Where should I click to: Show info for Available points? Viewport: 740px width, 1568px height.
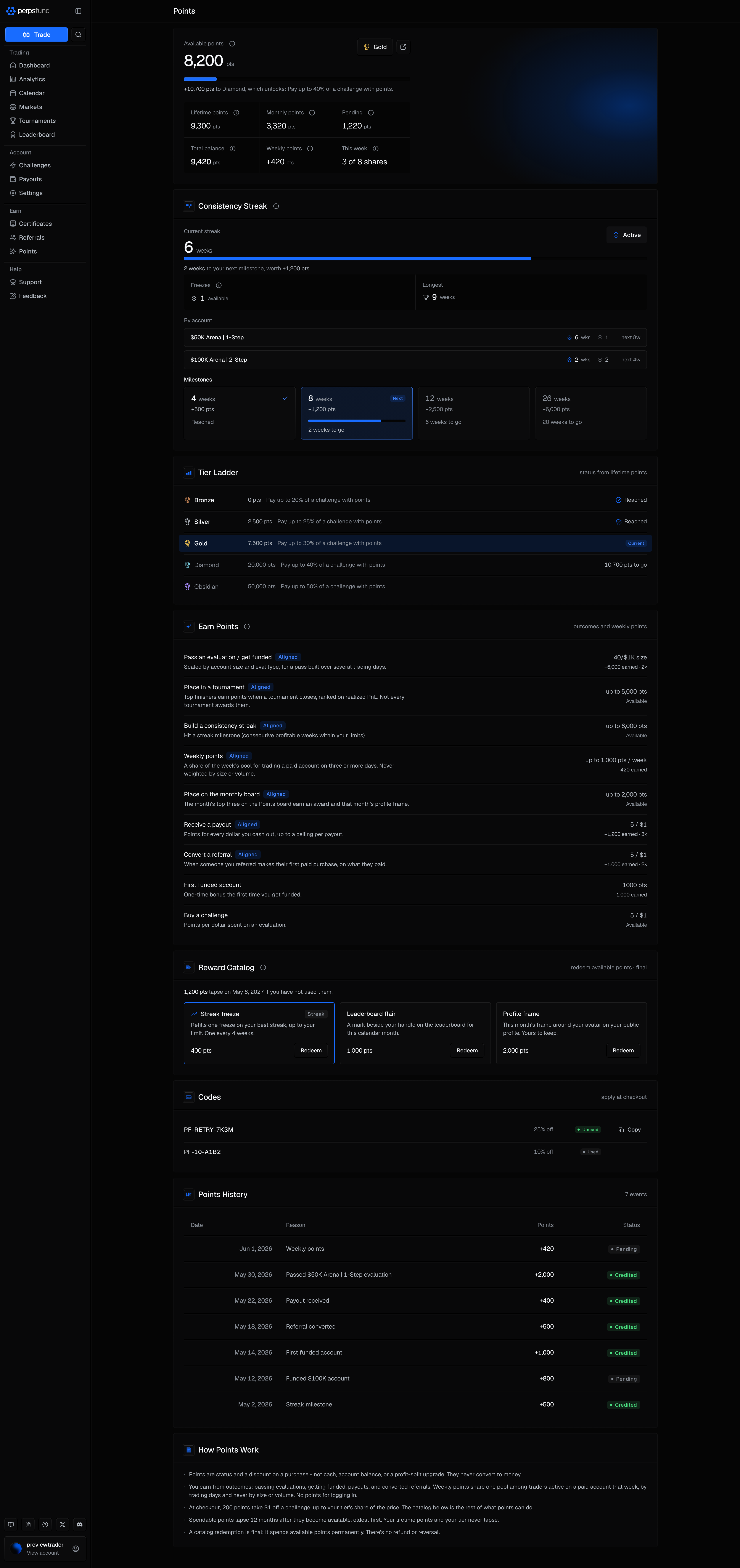[x=232, y=44]
